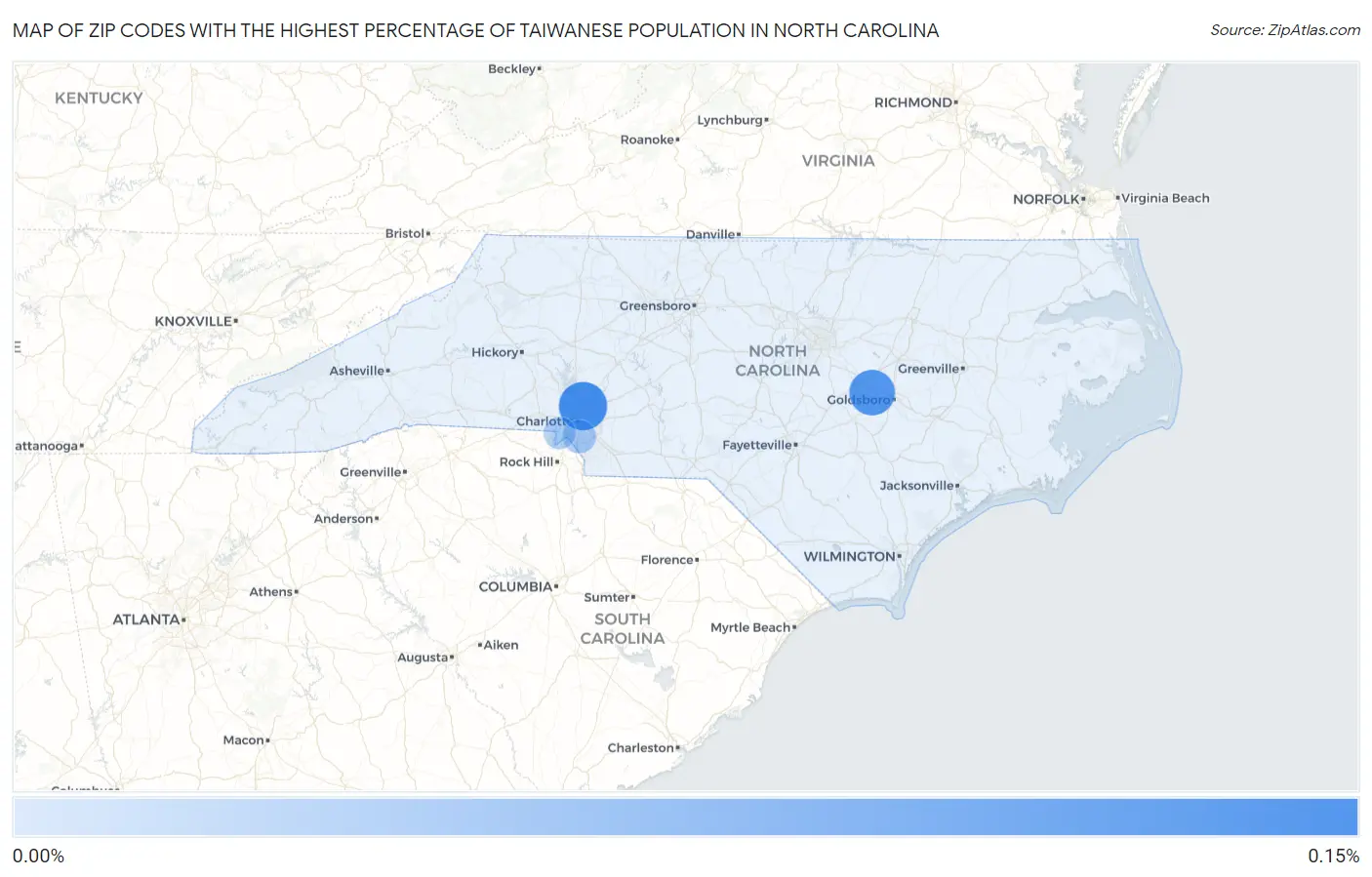Image resolution: width=1372 pixels, height=877 pixels.
Task: Click the Virginia Beach label
Action: (1165, 198)
